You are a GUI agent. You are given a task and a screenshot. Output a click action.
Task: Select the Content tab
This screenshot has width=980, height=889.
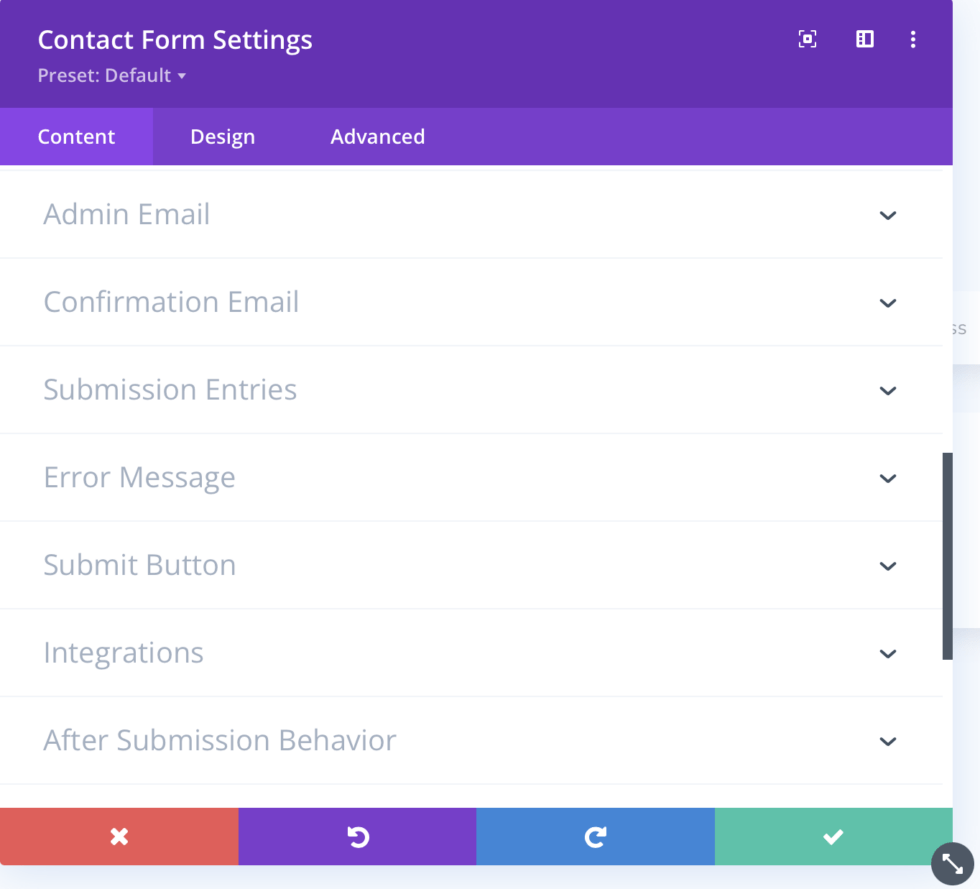(x=75, y=136)
